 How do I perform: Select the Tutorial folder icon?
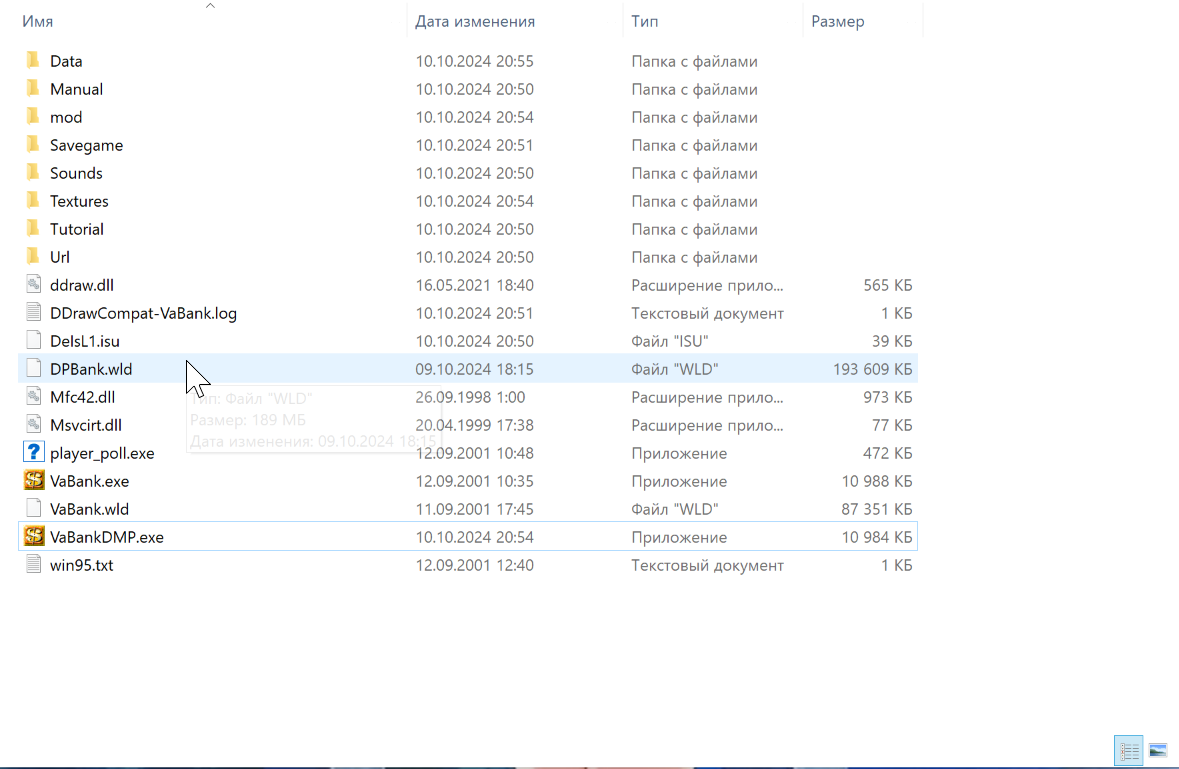coord(33,229)
